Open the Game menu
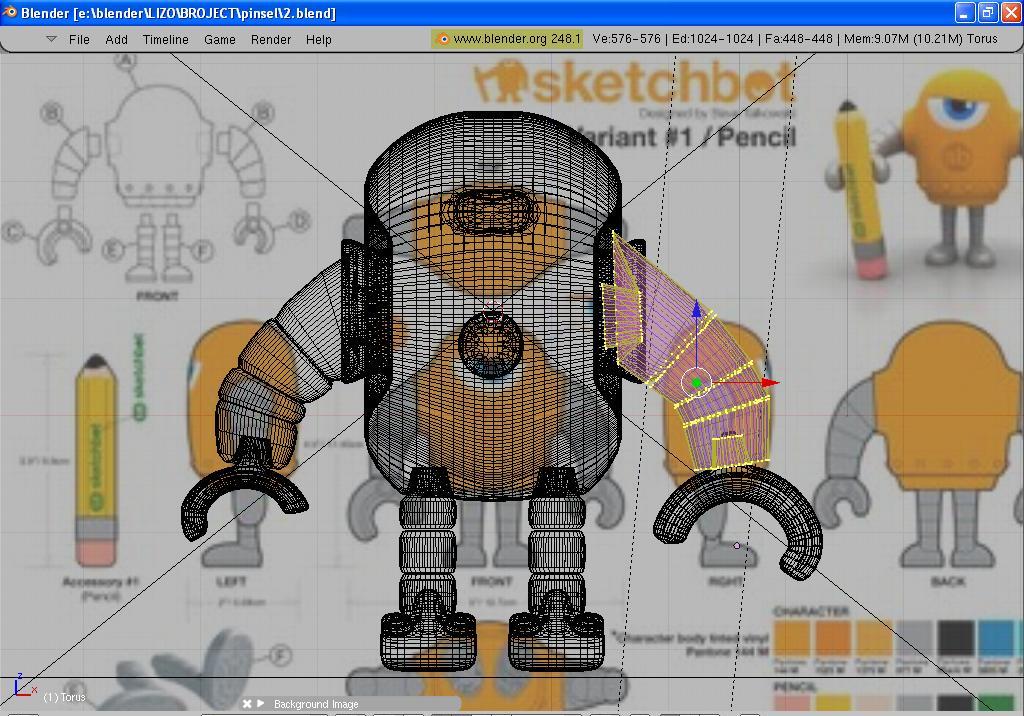1024x716 pixels. [219, 39]
